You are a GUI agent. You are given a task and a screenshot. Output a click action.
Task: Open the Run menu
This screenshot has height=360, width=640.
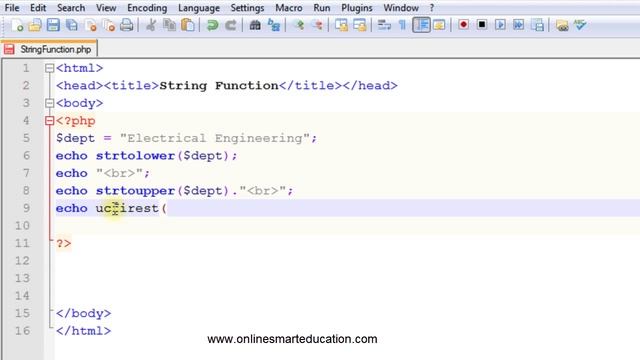[x=322, y=8]
